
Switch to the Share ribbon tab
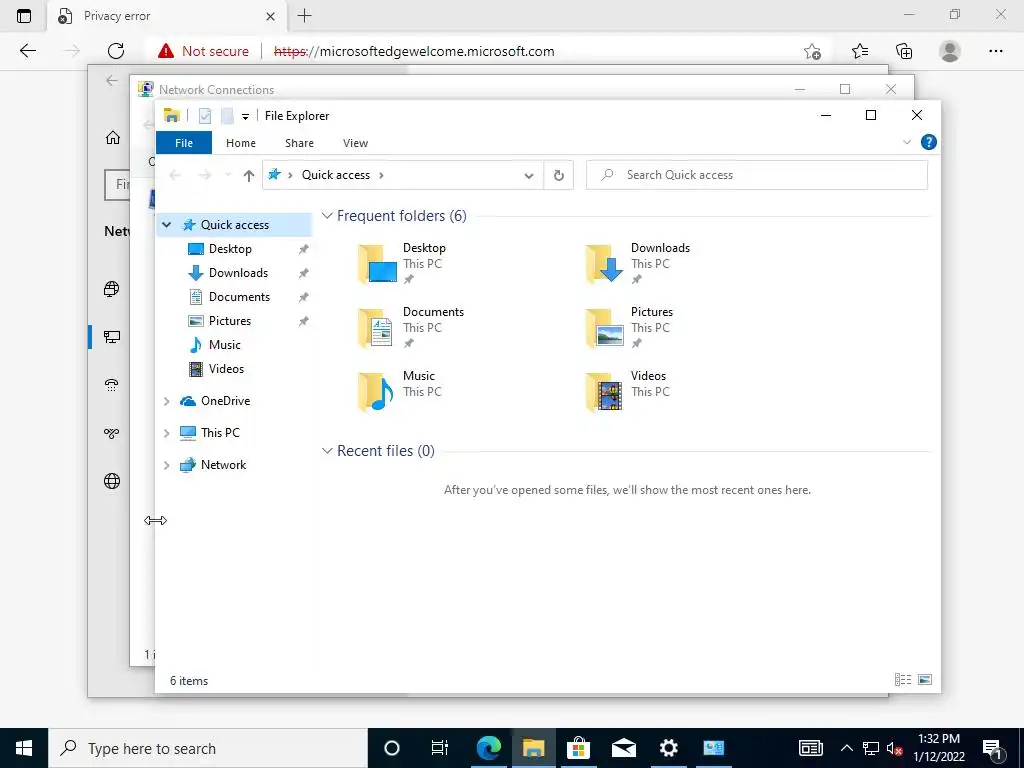tap(299, 143)
